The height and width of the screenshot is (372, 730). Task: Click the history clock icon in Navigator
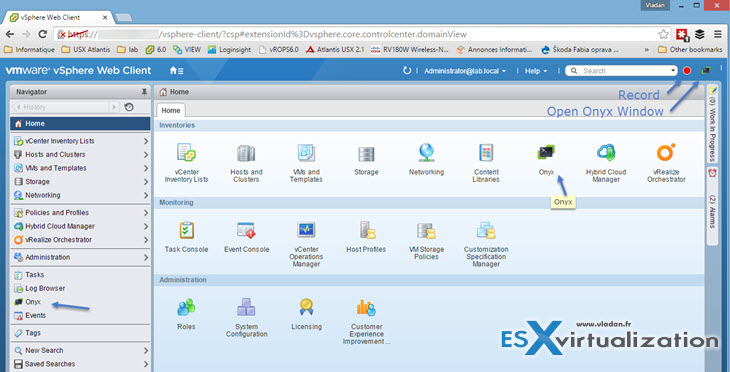click(129, 107)
